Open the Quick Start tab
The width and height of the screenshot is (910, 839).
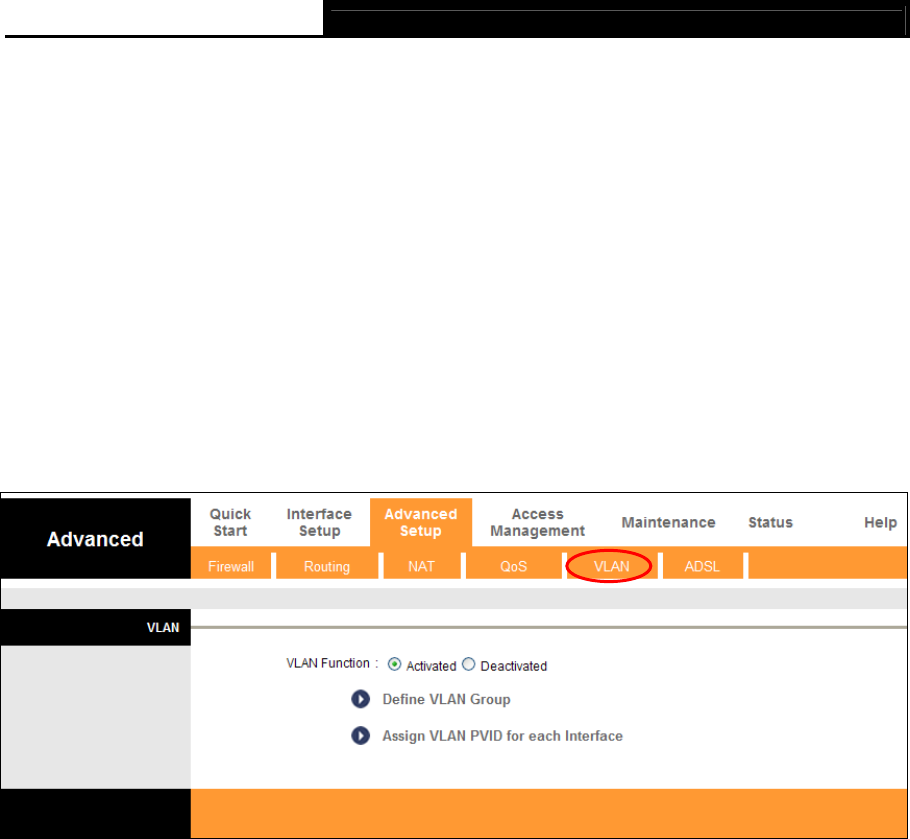(230, 522)
